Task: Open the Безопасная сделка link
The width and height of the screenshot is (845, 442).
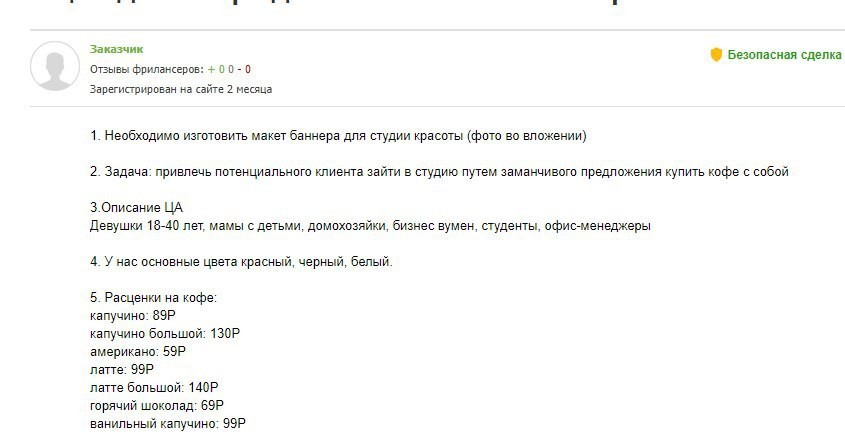Action: 784,55
